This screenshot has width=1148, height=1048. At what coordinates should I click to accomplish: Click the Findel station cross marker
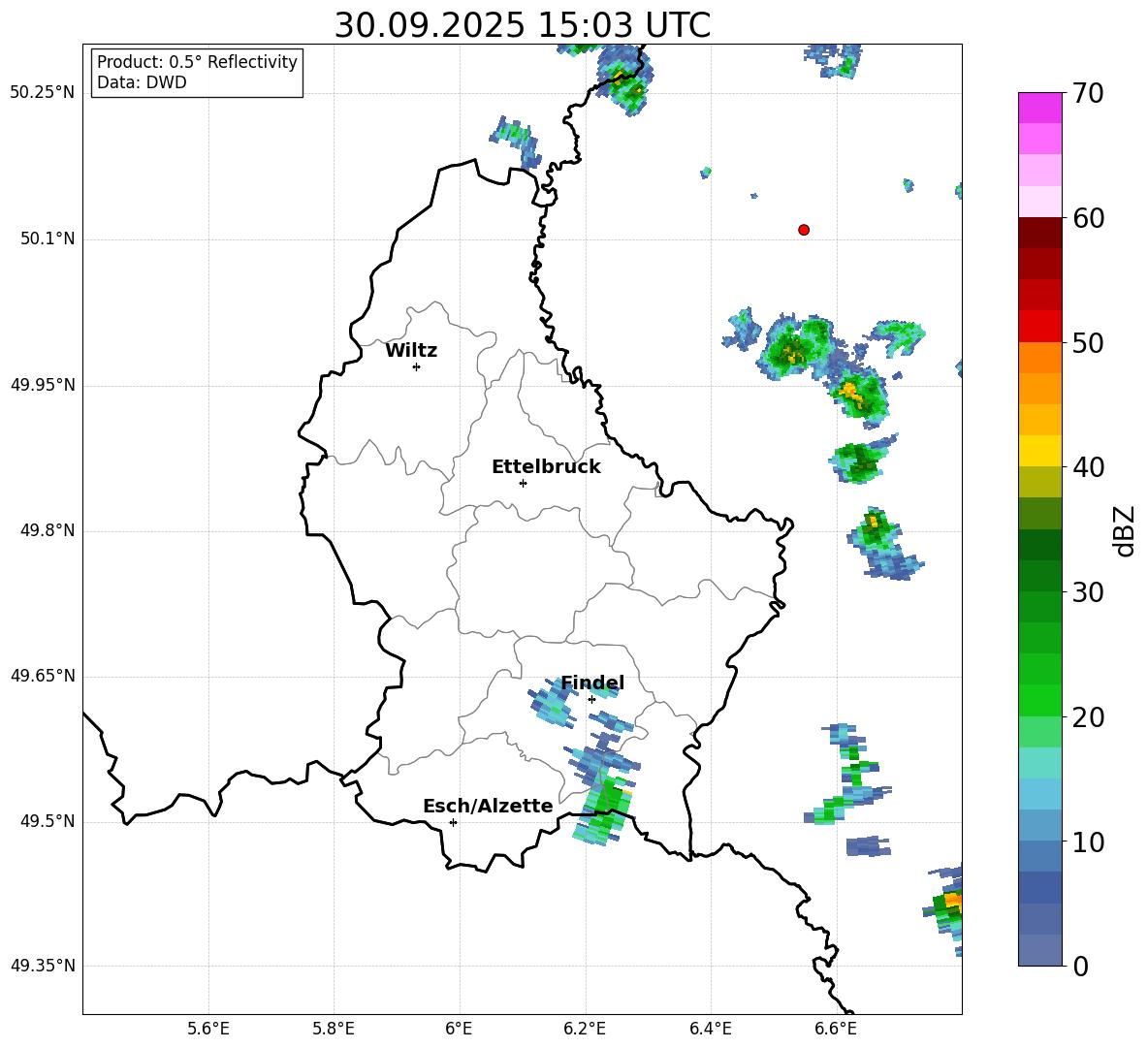click(x=591, y=700)
